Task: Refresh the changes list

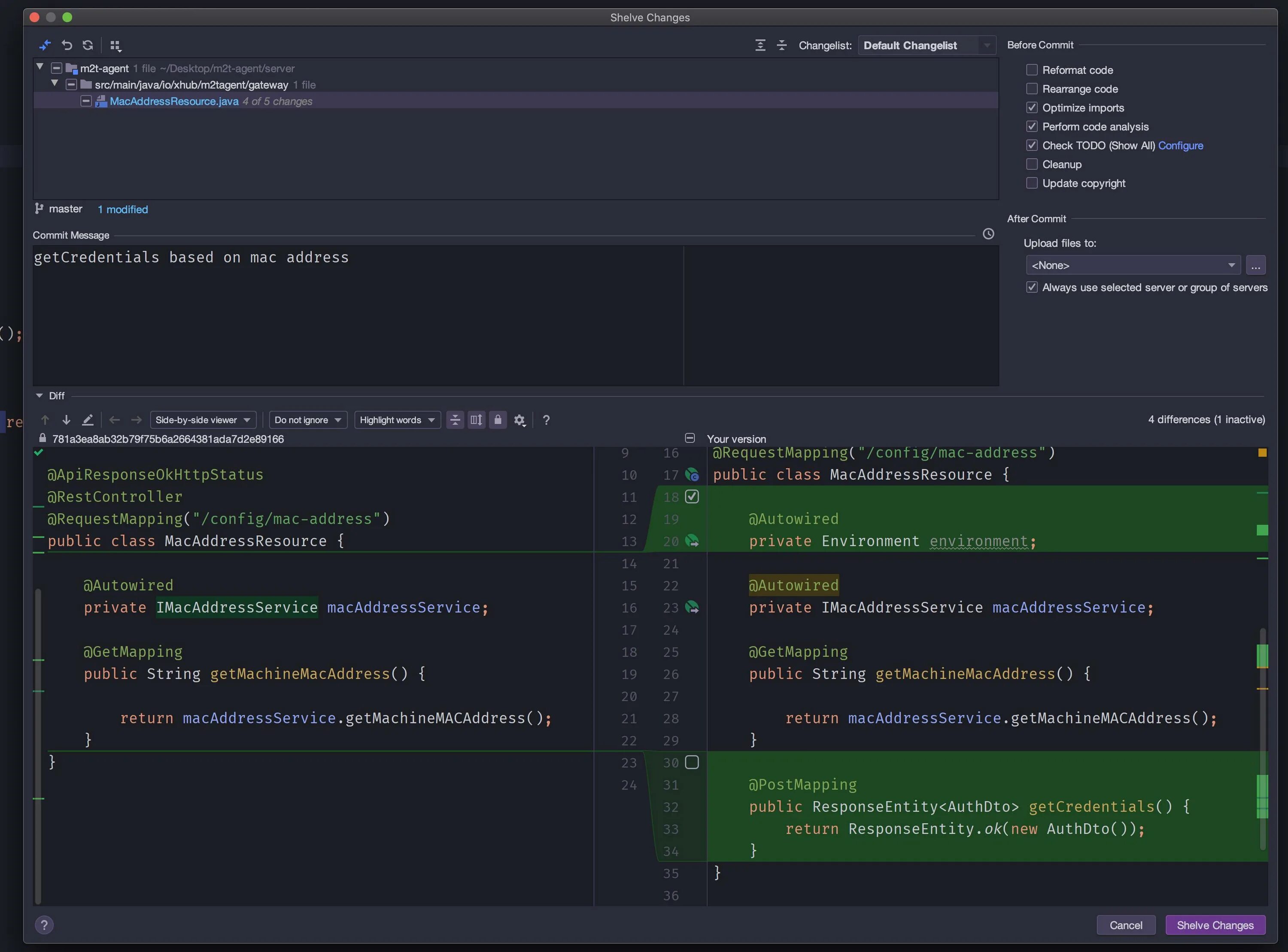Action: [88, 45]
